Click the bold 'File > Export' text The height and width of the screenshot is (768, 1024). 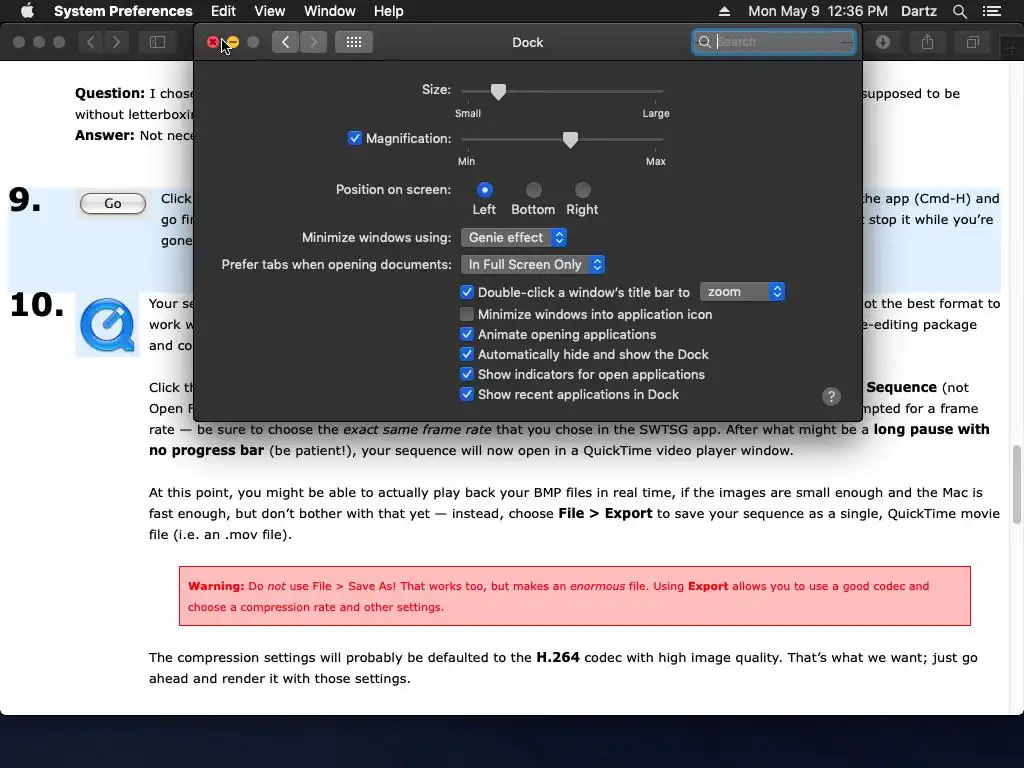tap(605, 513)
